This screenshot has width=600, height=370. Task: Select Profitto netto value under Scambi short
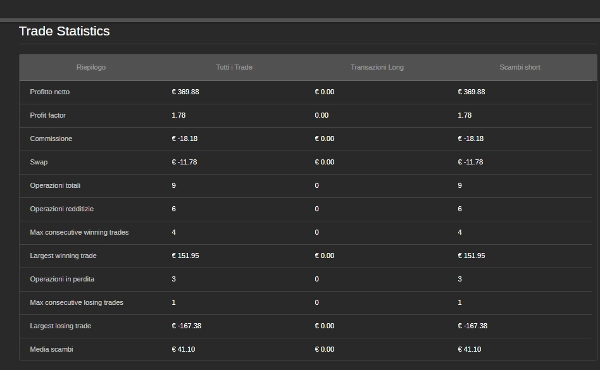(471, 92)
